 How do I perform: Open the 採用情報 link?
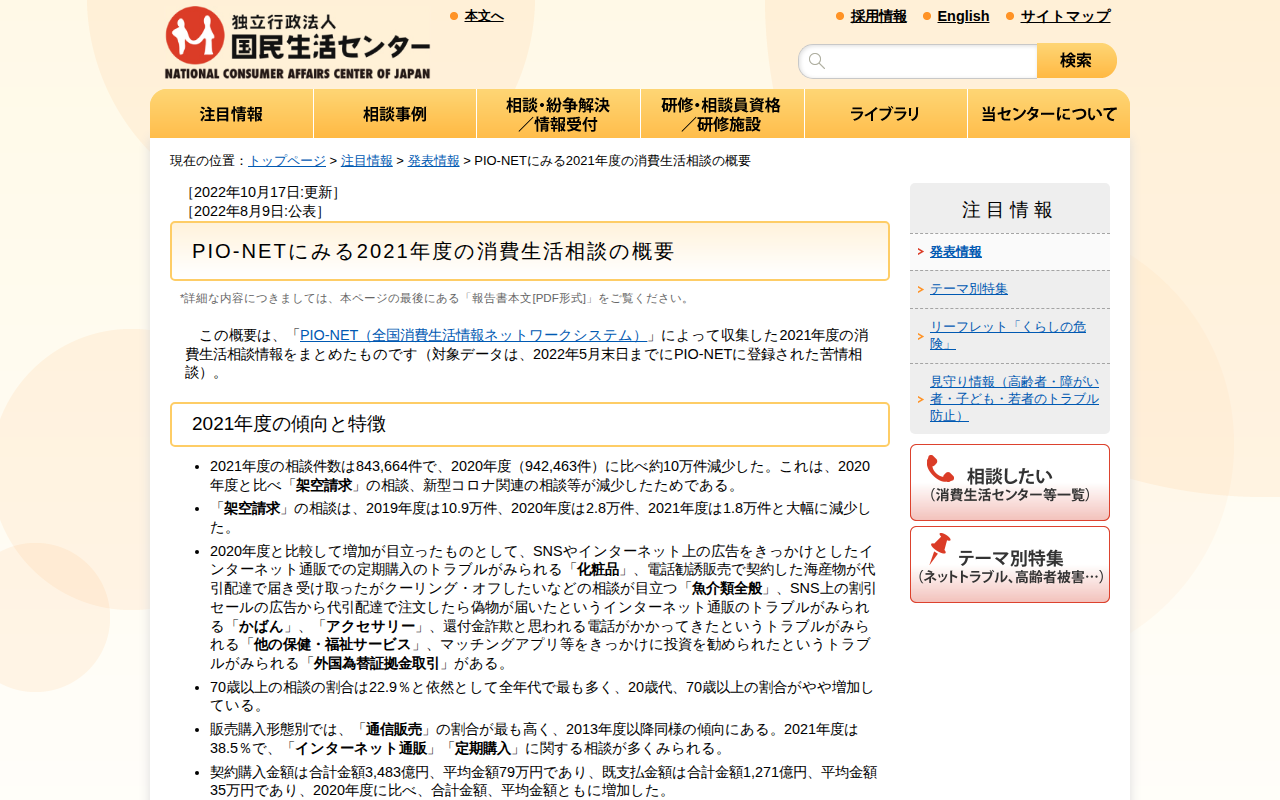pos(879,16)
